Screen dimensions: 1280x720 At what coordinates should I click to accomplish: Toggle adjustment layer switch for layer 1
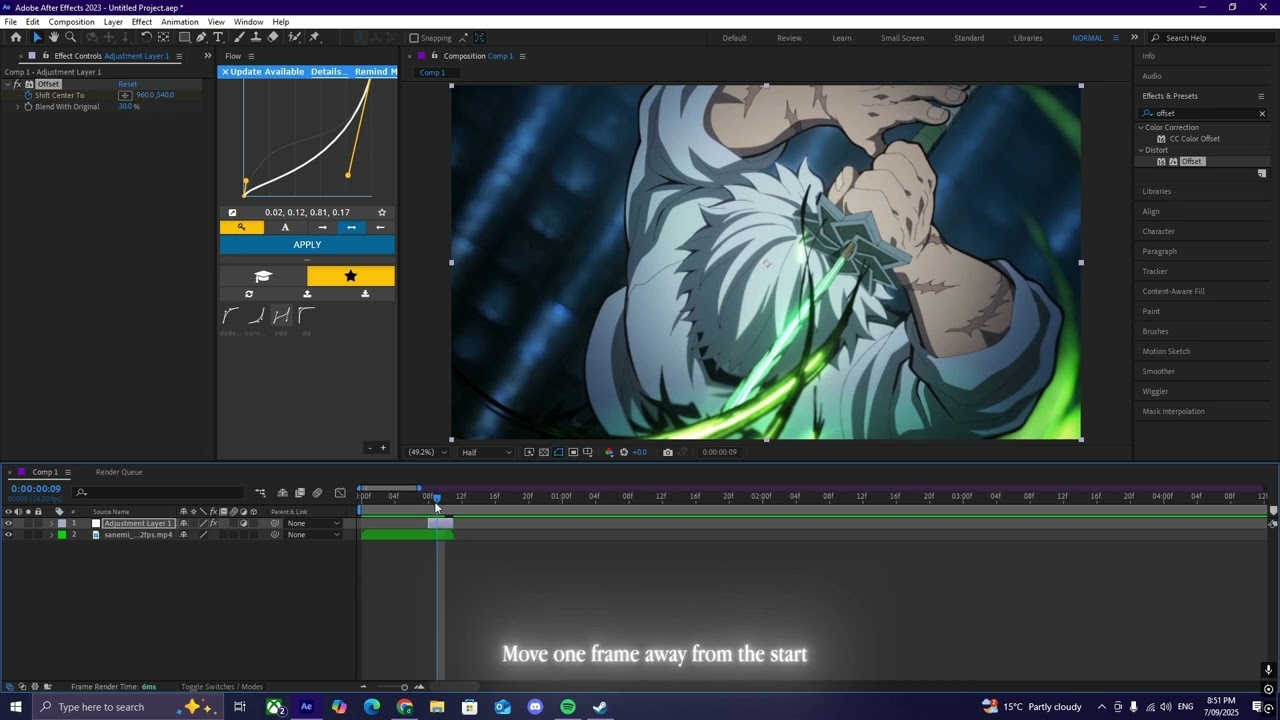point(243,523)
